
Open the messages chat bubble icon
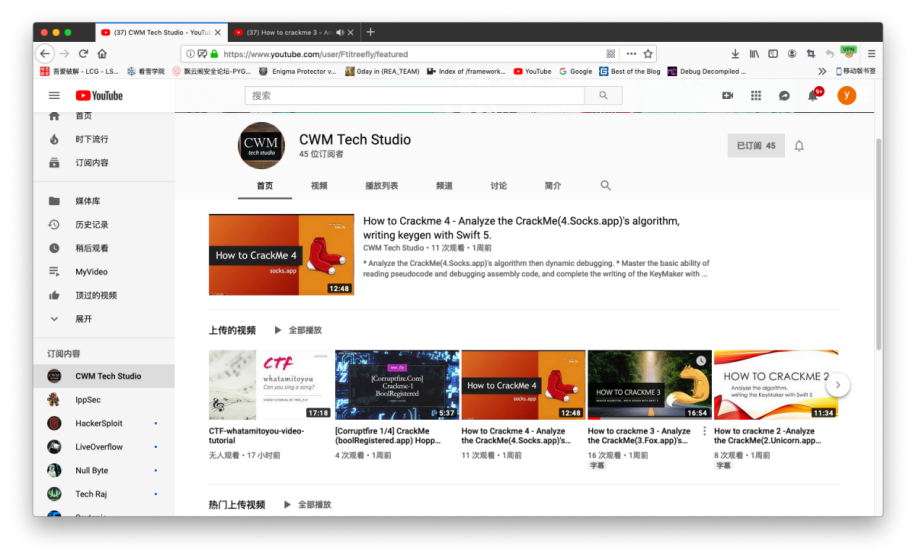(x=784, y=95)
